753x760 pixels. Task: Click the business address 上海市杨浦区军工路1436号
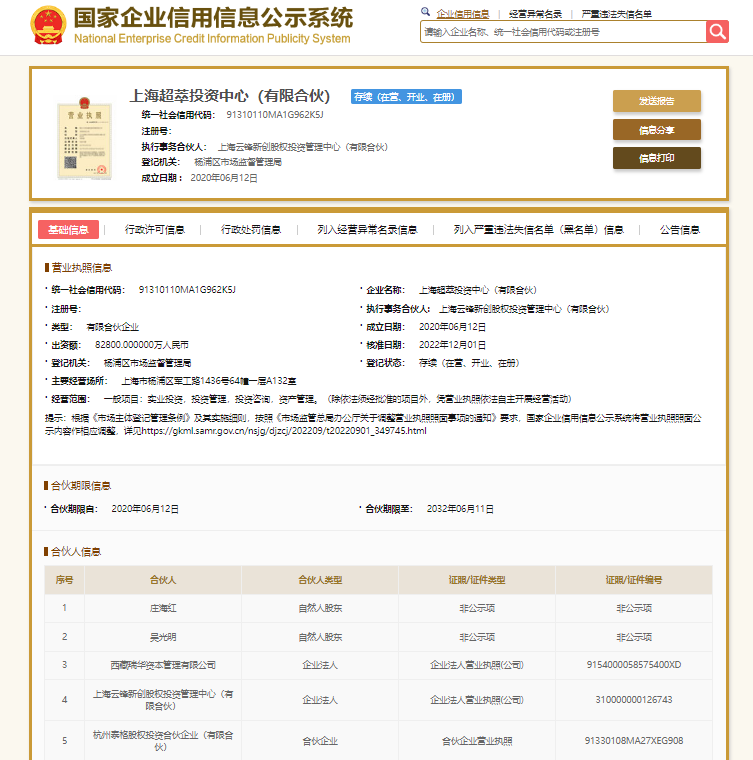208,381
